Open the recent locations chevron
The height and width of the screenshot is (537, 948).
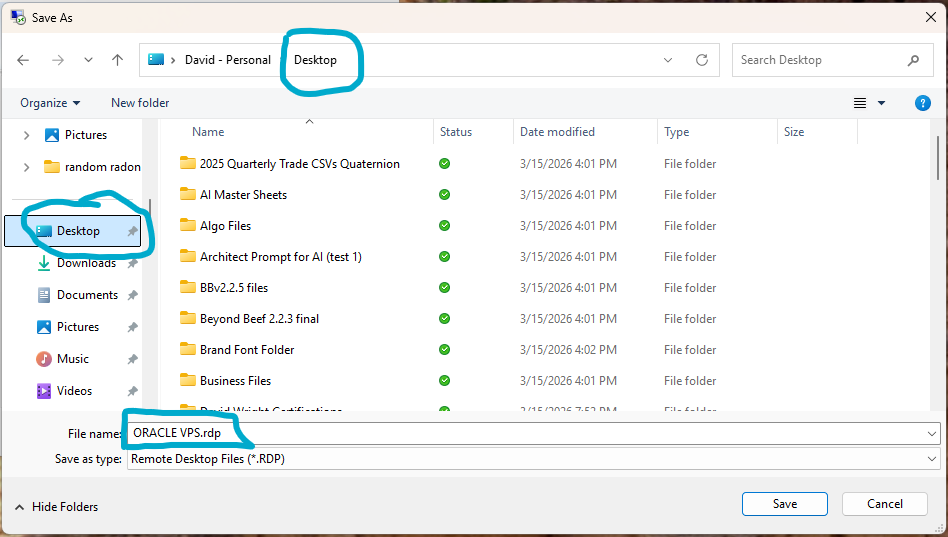click(x=88, y=60)
